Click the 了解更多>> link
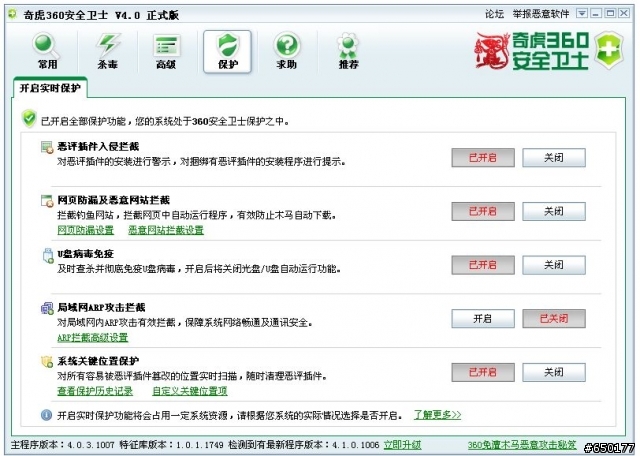 437,415
